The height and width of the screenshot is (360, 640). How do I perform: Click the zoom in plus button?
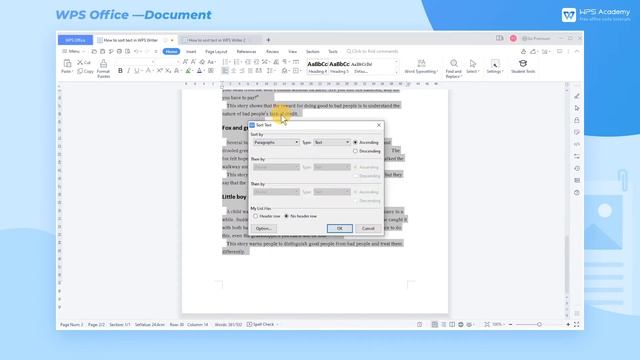568,324
